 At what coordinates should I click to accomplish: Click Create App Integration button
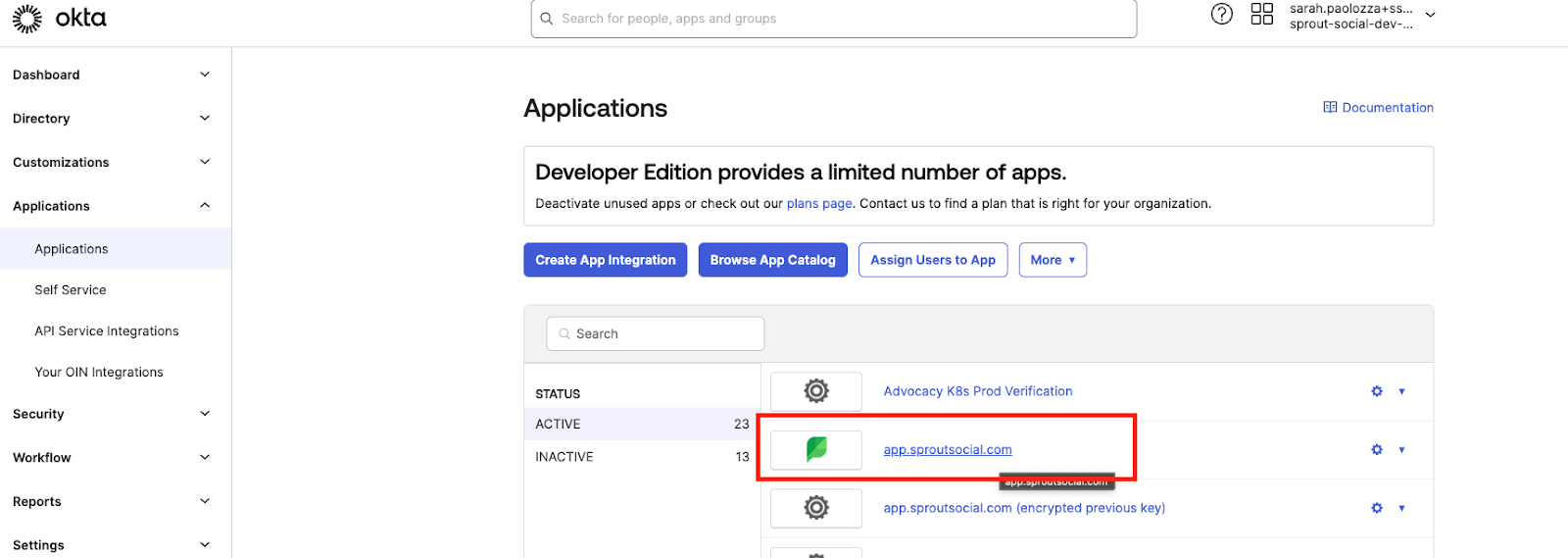pos(606,260)
